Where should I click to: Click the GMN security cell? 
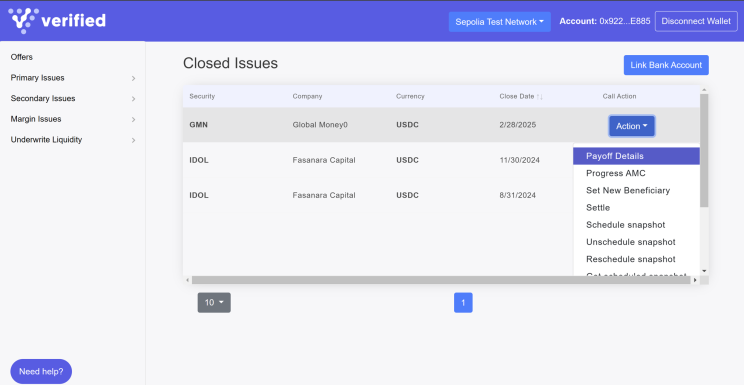click(x=198, y=125)
